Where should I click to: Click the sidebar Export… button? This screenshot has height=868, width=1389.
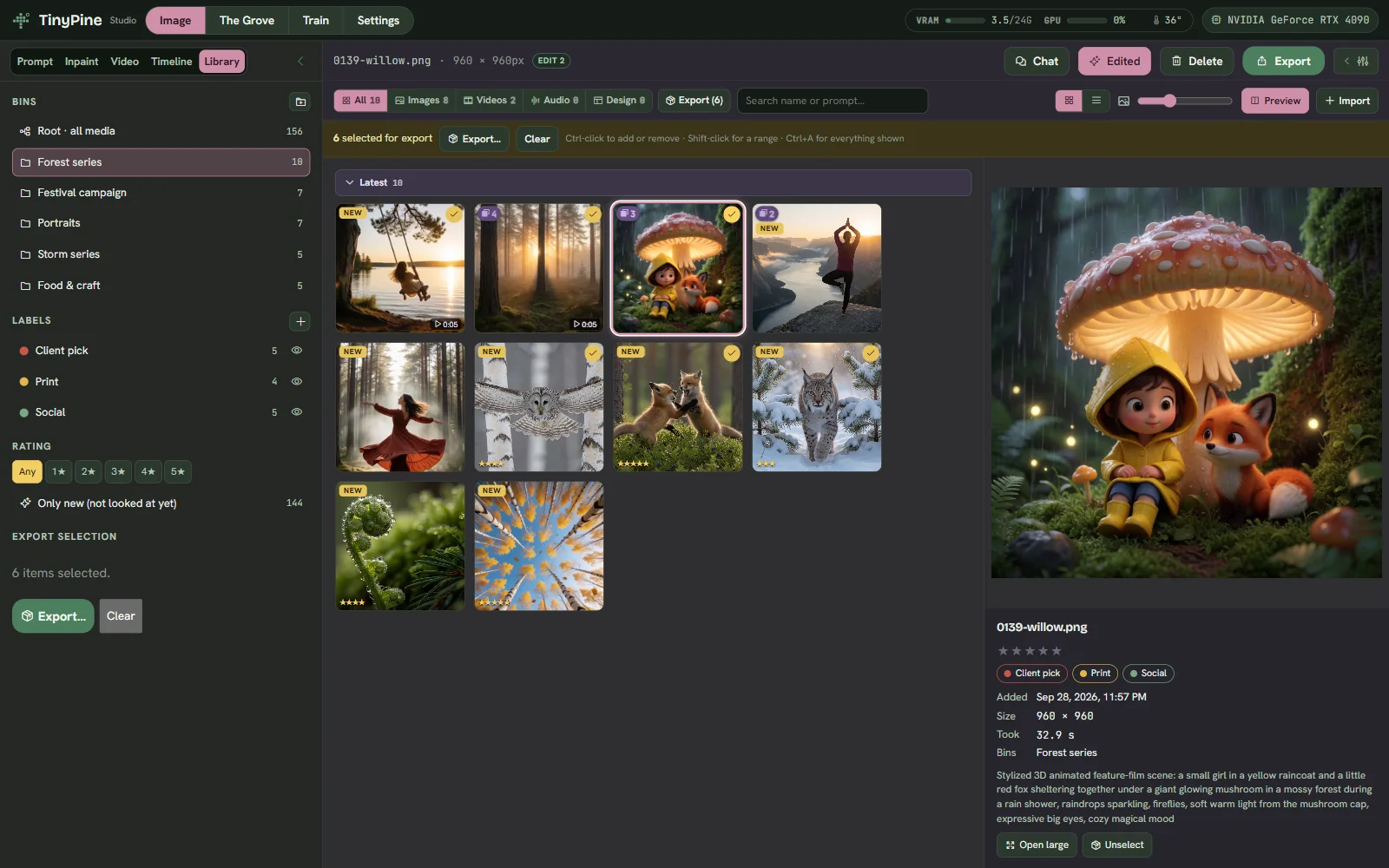[x=53, y=616]
